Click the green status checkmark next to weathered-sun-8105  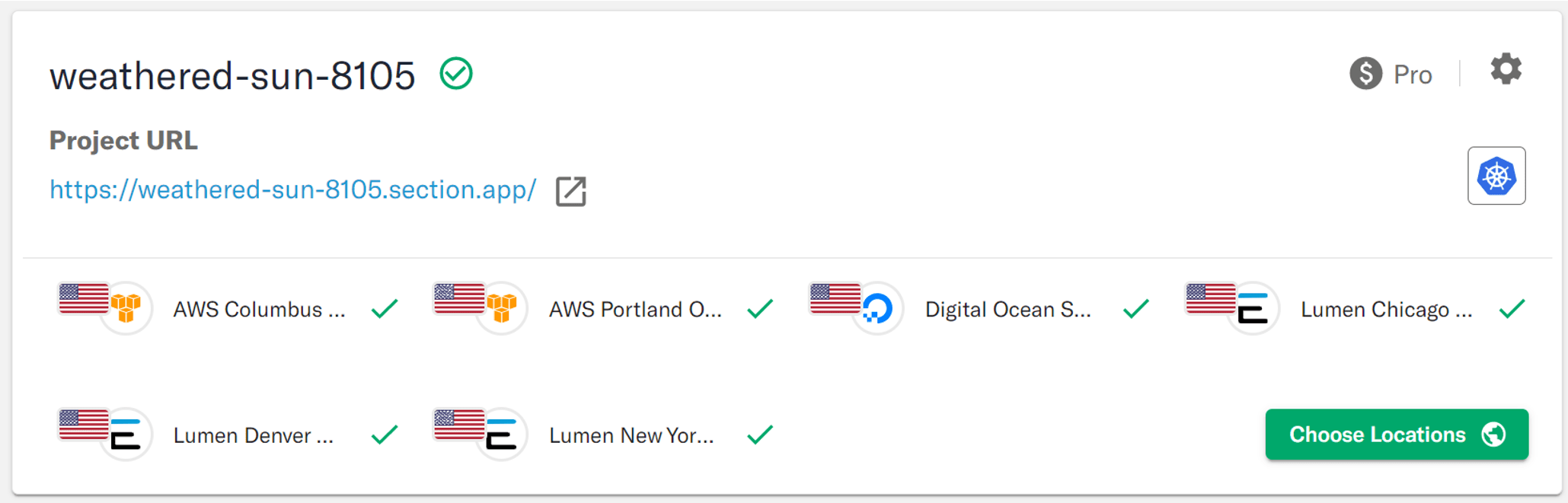click(x=456, y=74)
